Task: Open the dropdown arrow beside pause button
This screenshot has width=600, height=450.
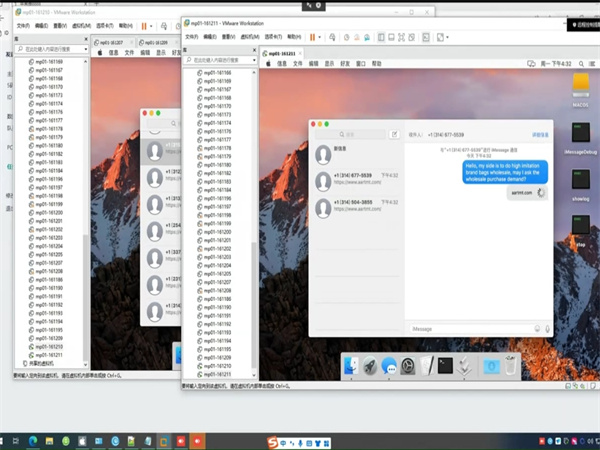Action: point(321,36)
